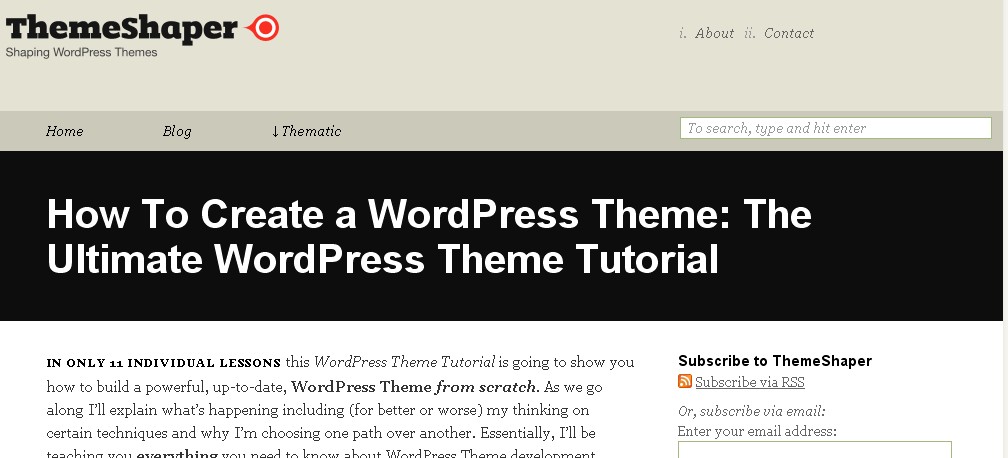This screenshot has height=458, width=1008.
Task: Open the Contact page link
Action: tap(789, 33)
